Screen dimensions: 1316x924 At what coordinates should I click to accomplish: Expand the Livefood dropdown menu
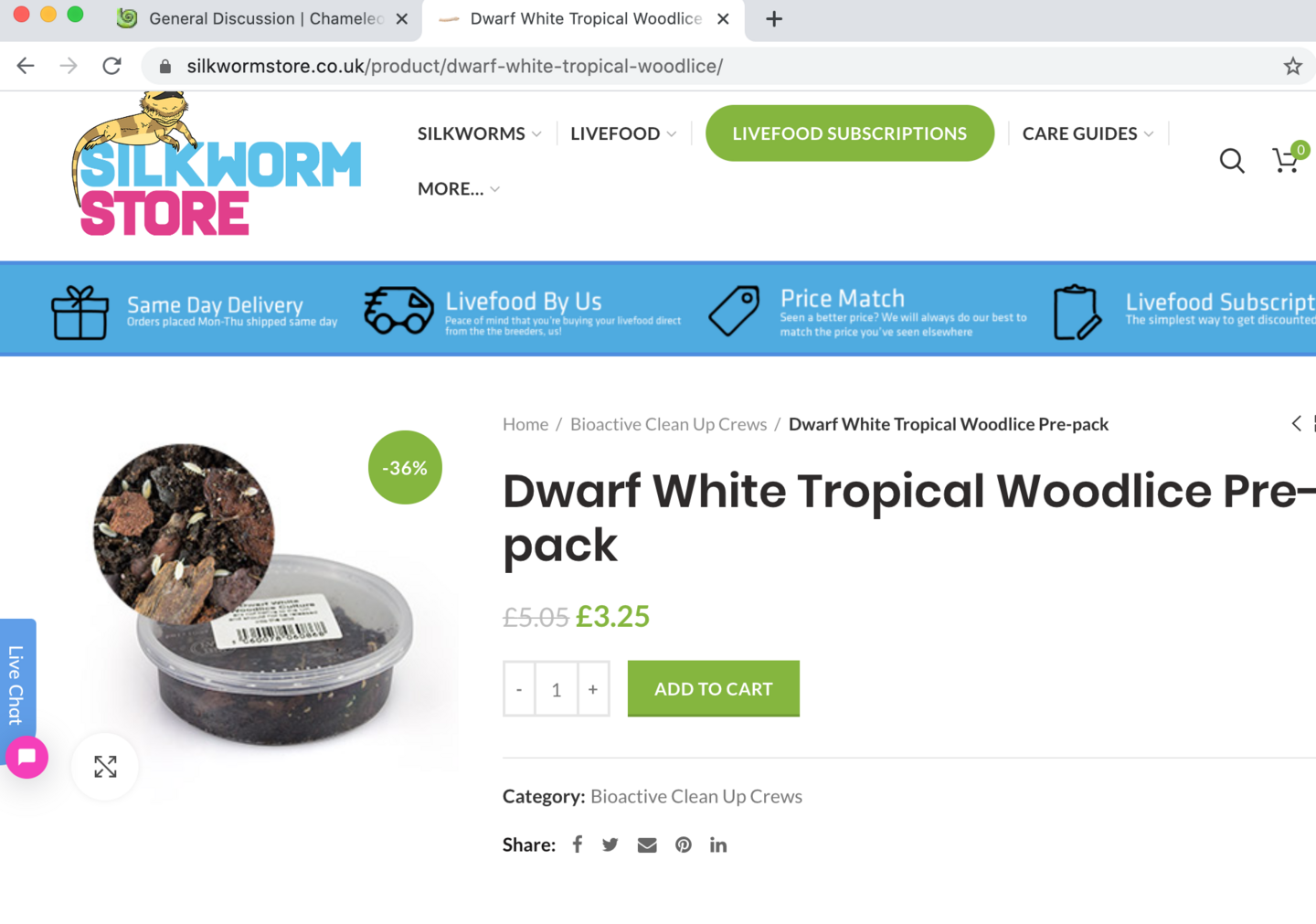(623, 133)
